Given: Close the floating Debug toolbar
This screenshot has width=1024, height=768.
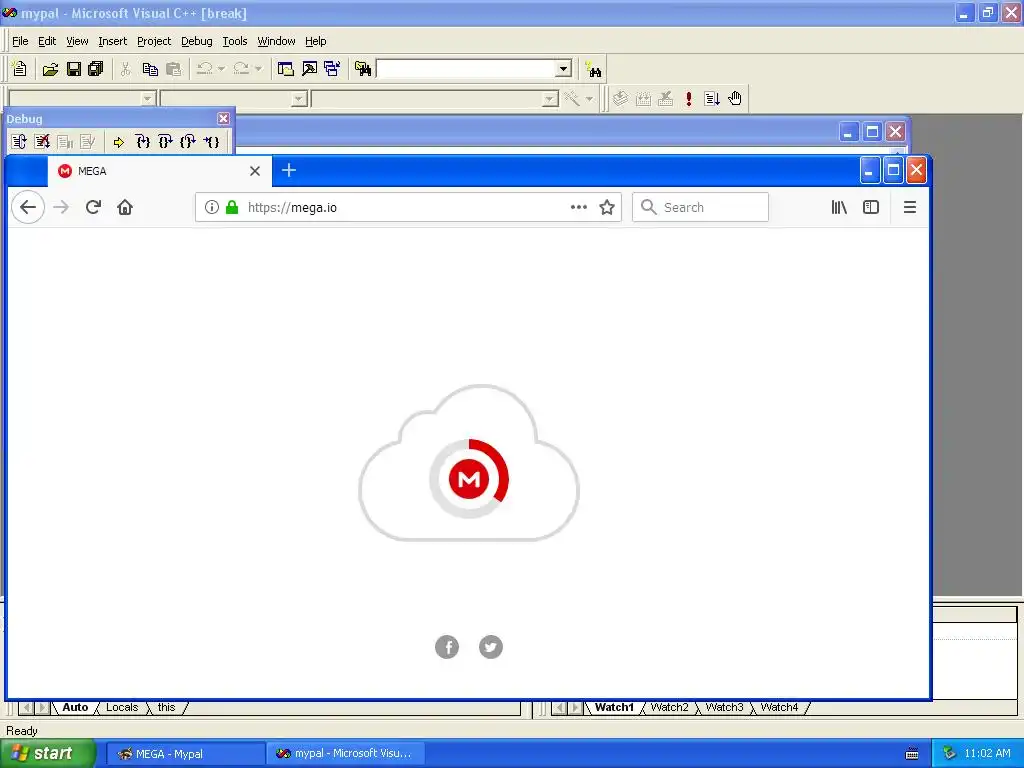Looking at the screenshot, I should (x=223, y=118).
